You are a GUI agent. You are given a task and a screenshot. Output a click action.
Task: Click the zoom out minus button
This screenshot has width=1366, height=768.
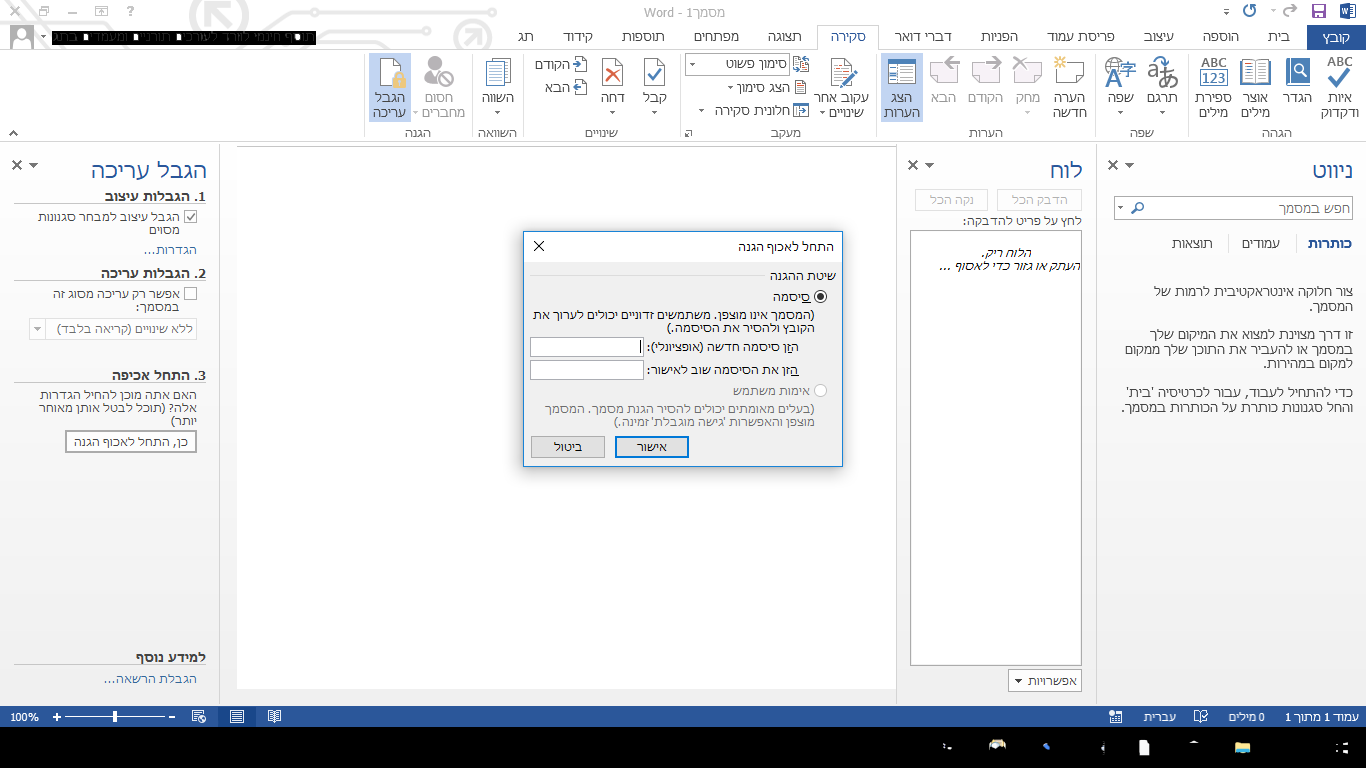click(x=172, y=717)
